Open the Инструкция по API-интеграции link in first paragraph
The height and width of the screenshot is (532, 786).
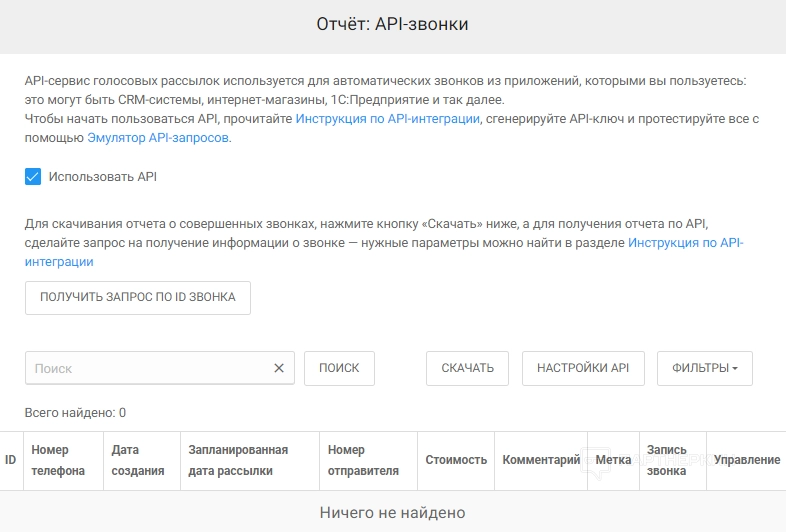[x=388, y=119]
